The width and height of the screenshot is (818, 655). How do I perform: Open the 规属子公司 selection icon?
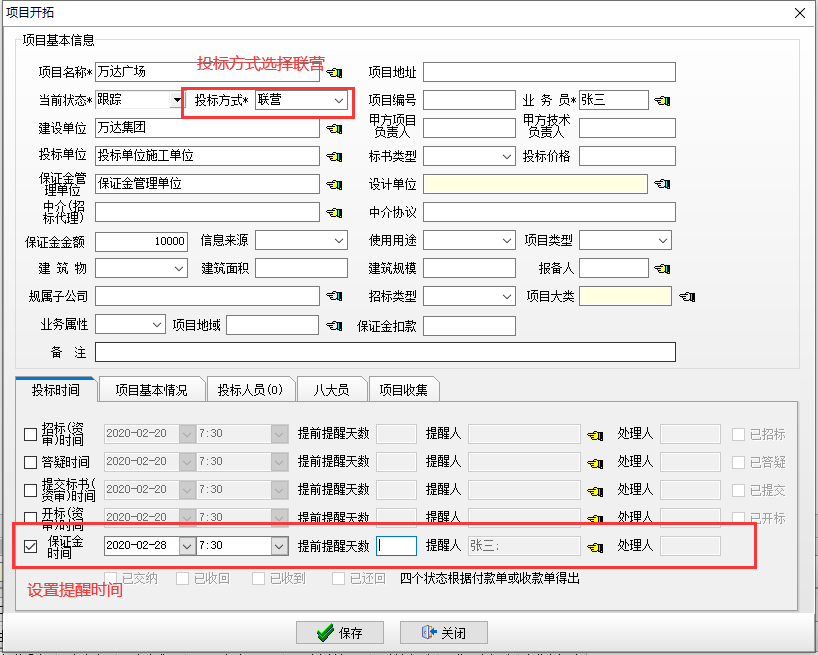tap(334, 296)
